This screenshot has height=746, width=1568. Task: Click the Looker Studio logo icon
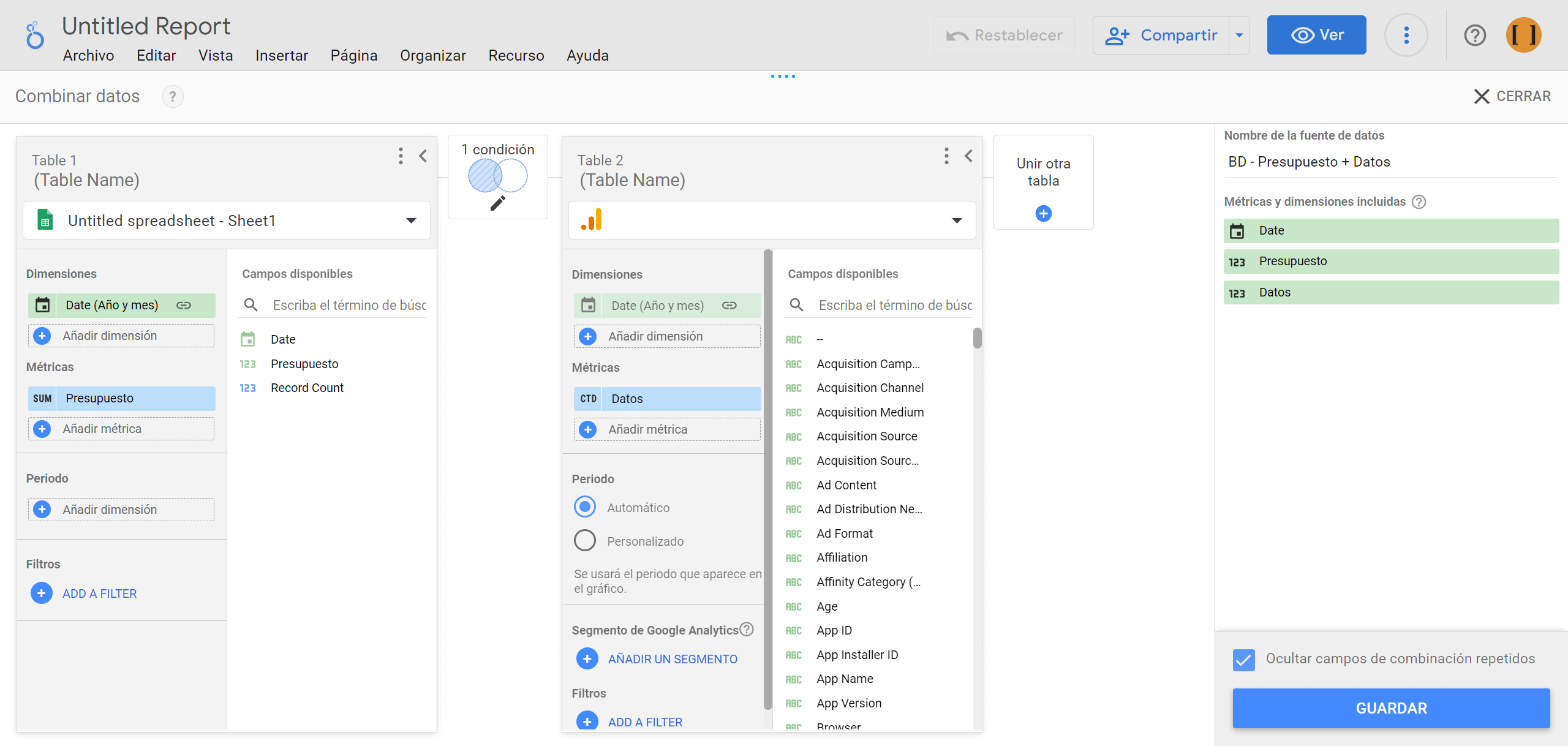tap(35, 35)
